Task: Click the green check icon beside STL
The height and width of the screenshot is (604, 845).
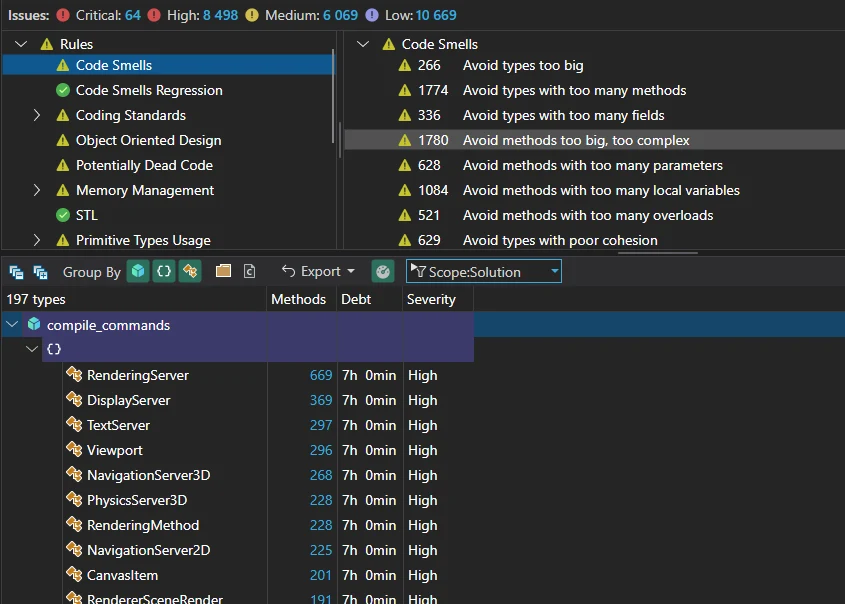Action: click(63, 215)
